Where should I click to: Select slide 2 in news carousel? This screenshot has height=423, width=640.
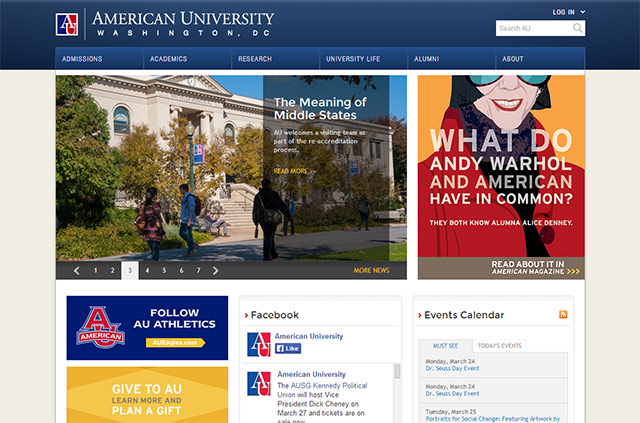pyautogui.click(x=113, y=270)
